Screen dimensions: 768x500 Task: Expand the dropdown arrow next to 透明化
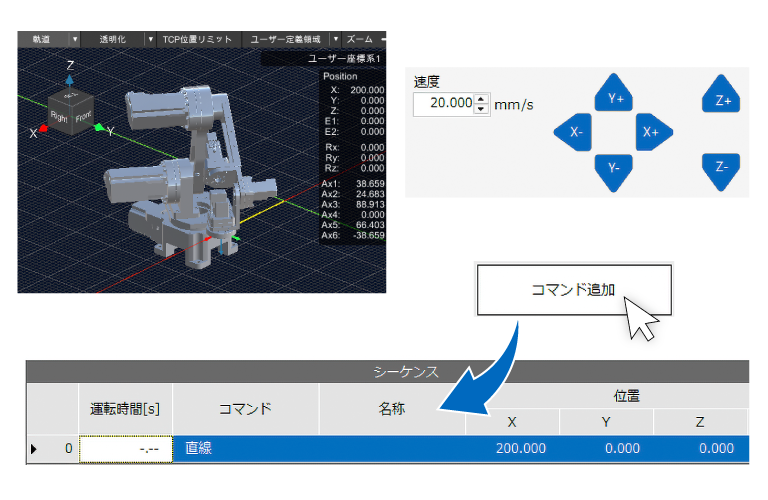(x=150, y=39)
